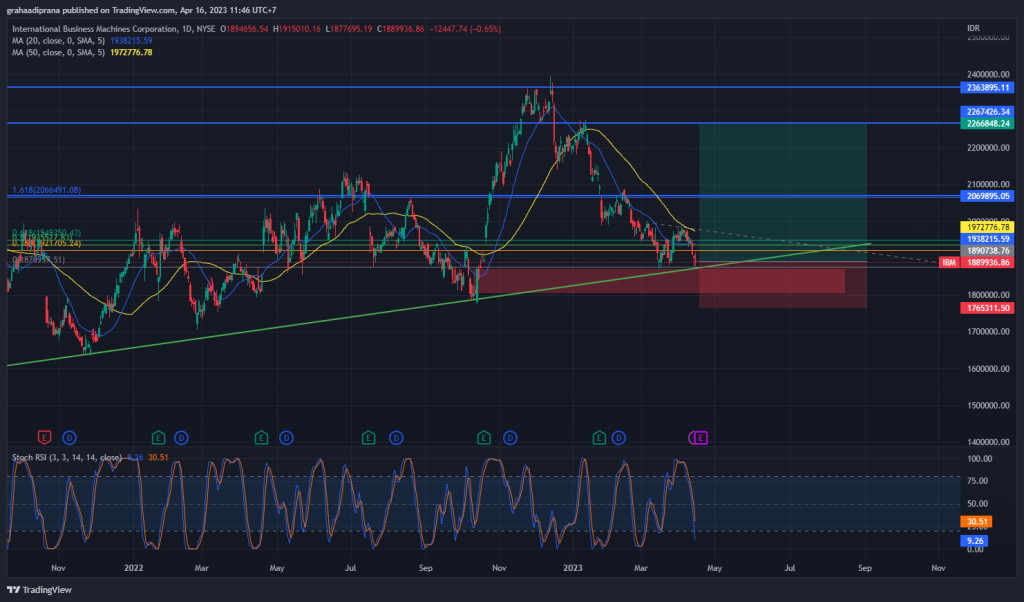
Task: Click the red E earnings marker near October 2021
Action: [x=44, y=437]
